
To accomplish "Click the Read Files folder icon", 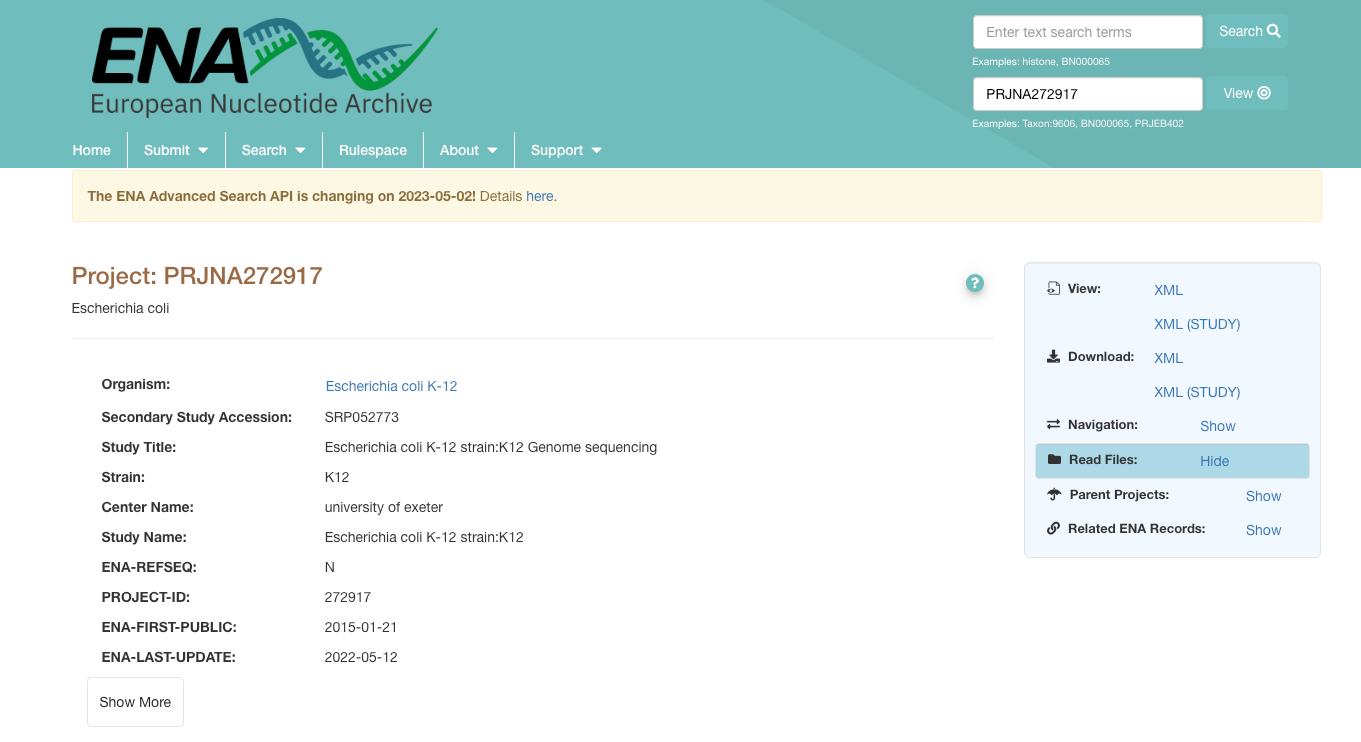I will tap(1054, 460).
